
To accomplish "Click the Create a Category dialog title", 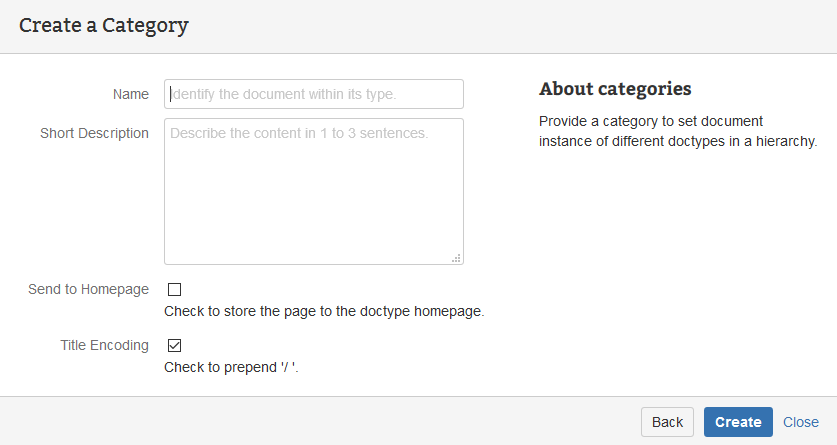I will 104,26.
